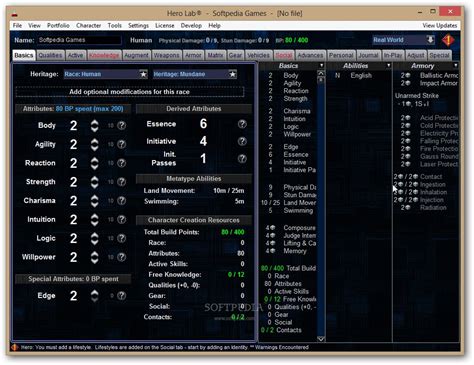This screenshot has height=365, width=474.
Task: Select English in the Abilities panel
Action: click(361, 76)
